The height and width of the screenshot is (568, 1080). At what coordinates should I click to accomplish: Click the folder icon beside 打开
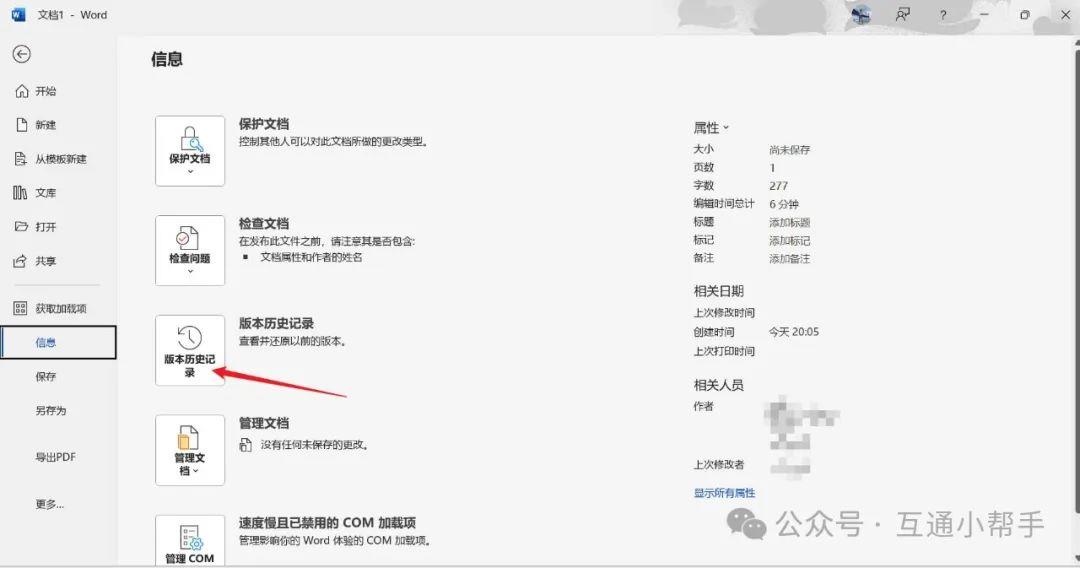tap(21, 227)
